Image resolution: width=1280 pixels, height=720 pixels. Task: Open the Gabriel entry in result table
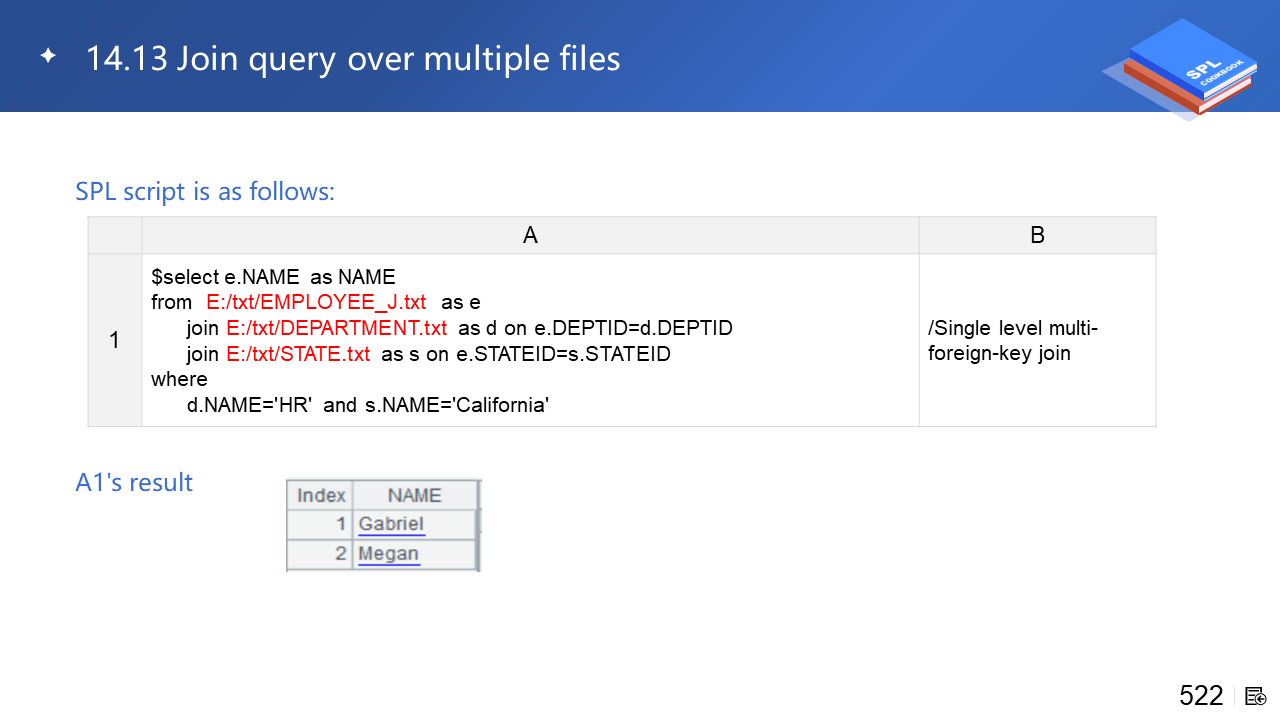[391, 524]
